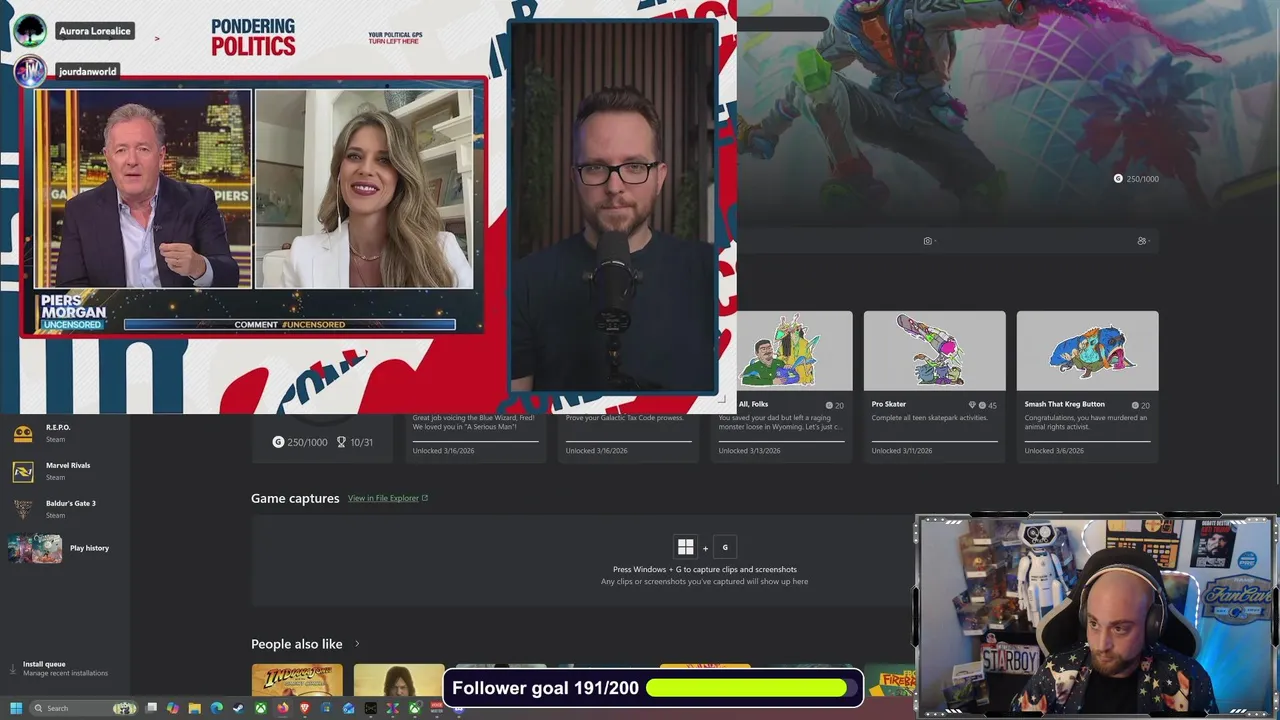Click the taskbar Search box
Screen dimensions: 1280x720
(84, 708)
